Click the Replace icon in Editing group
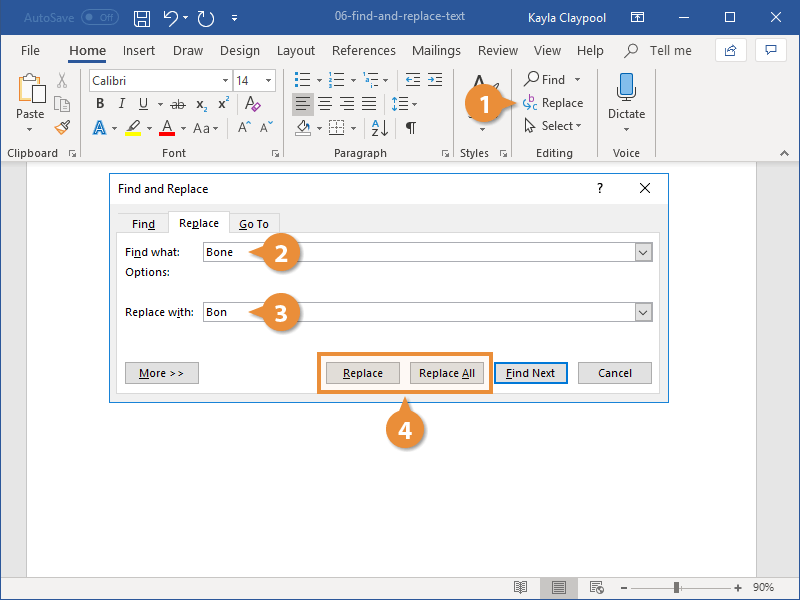Screen dimensions: 800x600 (x=554, y=102)
